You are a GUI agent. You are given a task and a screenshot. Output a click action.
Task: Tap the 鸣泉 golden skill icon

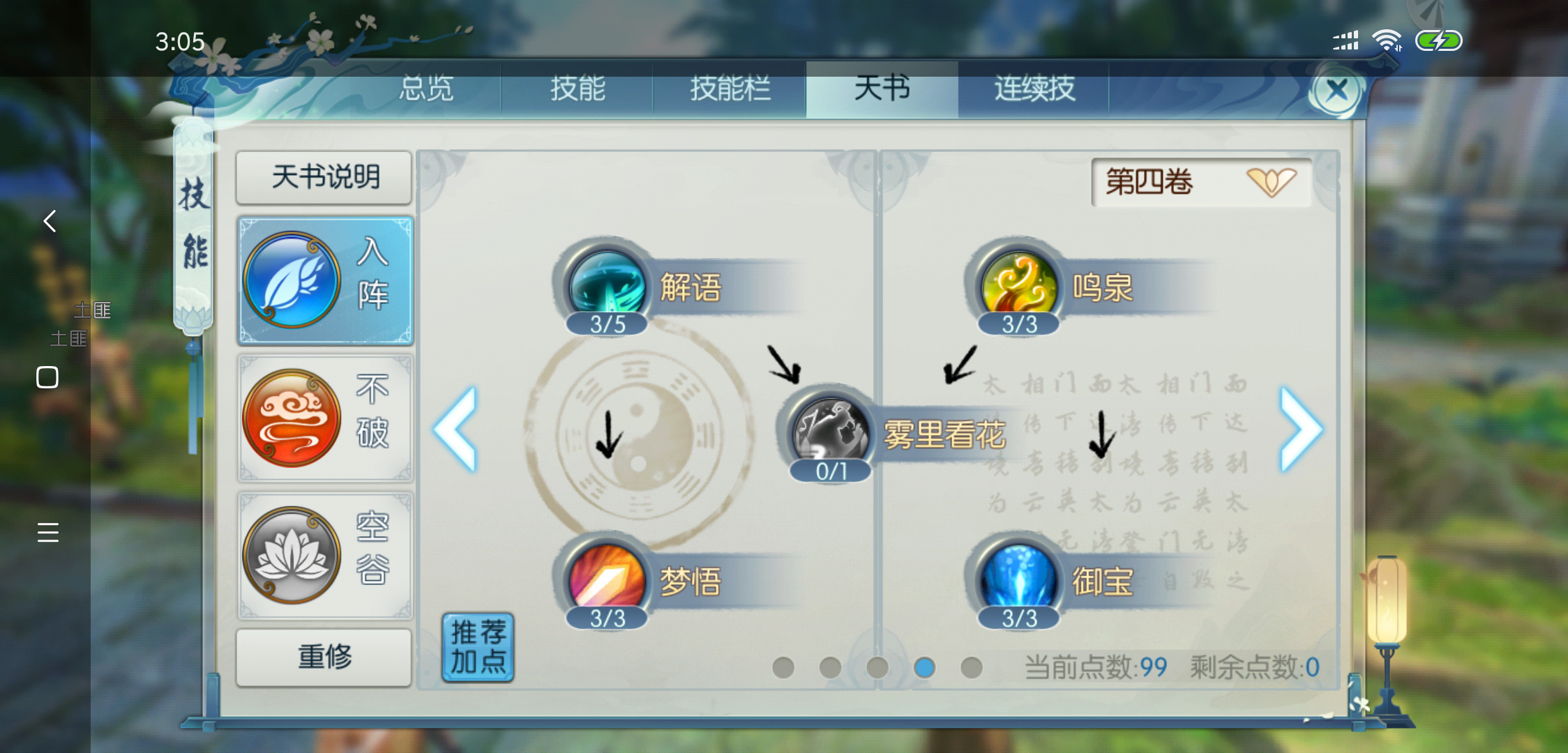click(x=1019, y=284)
